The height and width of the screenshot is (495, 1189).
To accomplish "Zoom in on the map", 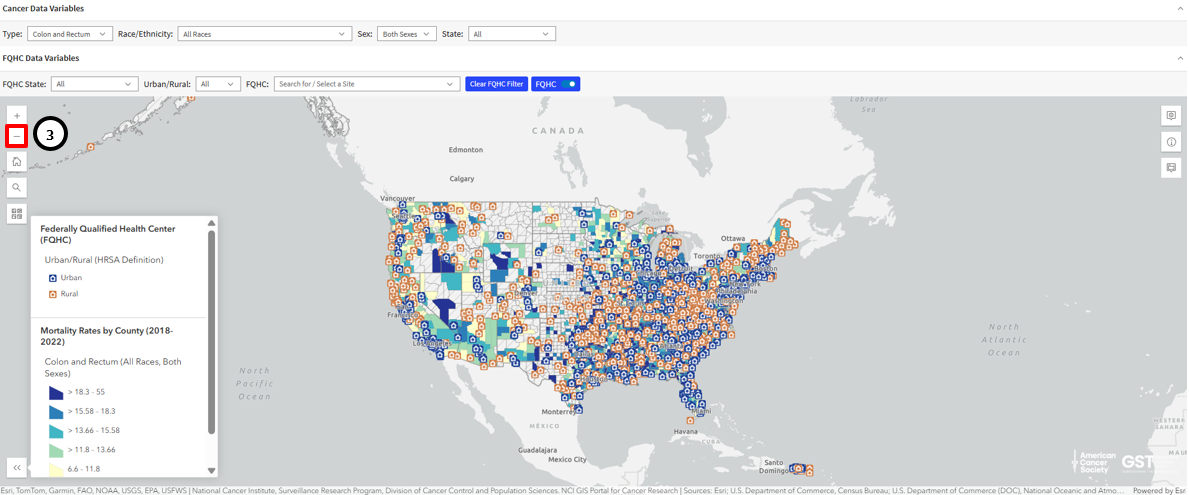I will click(16, 116).
